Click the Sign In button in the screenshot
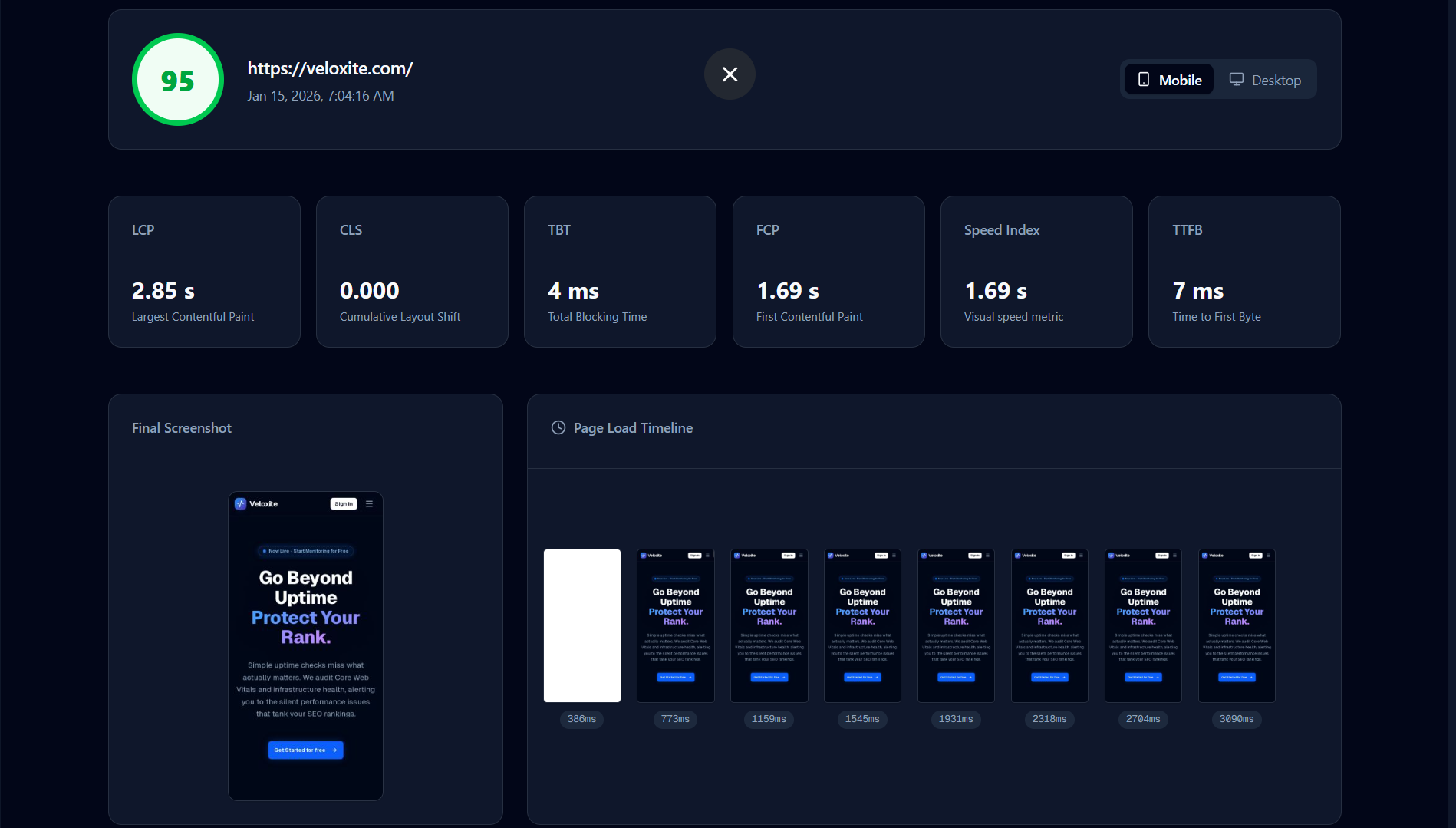Screen dimensions: 1456x828 343,503
